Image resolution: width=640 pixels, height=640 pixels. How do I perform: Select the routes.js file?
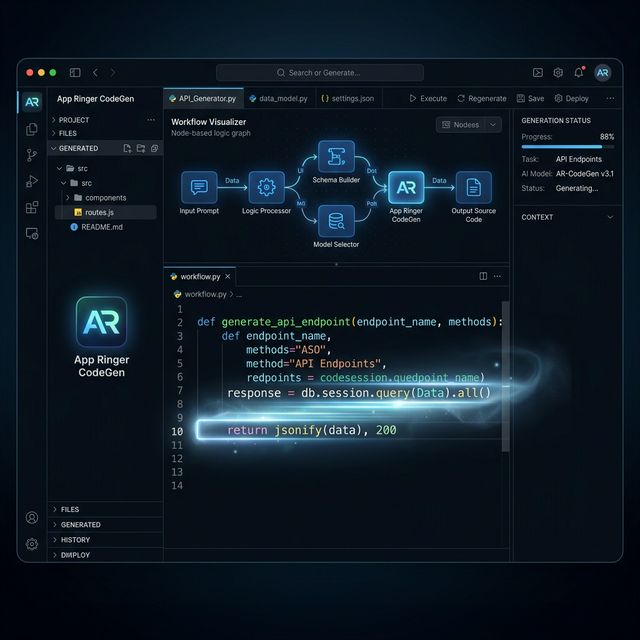106,212
